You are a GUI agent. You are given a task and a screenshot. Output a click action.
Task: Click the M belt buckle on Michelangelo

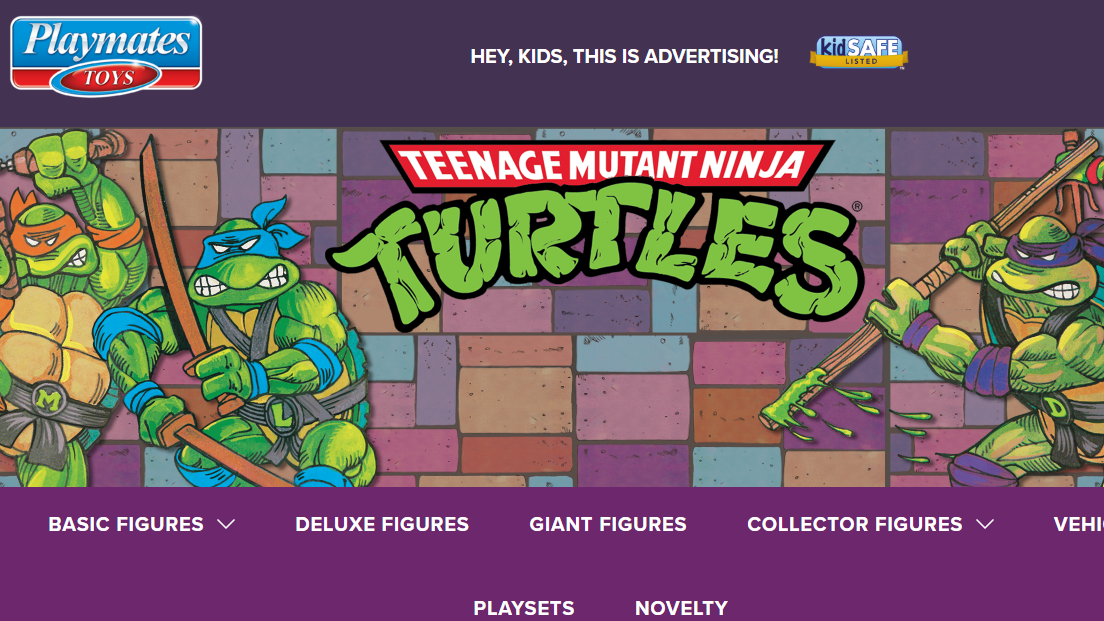(47, 401)
